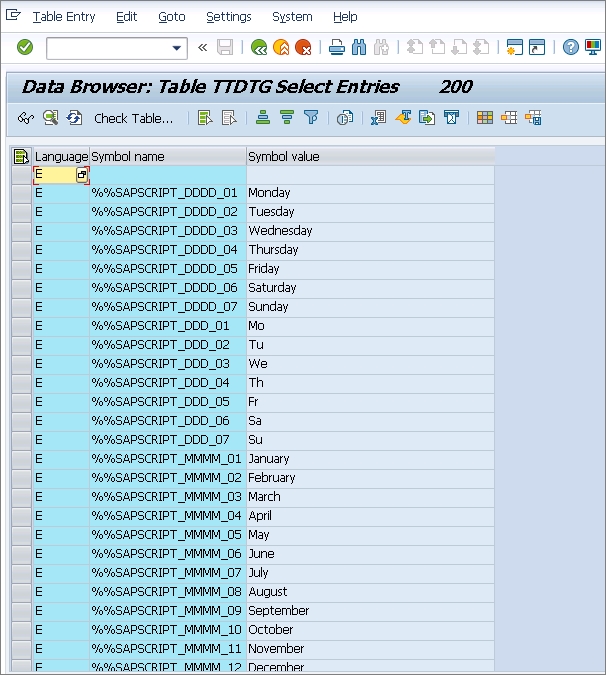The height and width of the screenshot is (675, 606).
Task: Click the Sort Descending icon
Action: (x=287, y=118)
